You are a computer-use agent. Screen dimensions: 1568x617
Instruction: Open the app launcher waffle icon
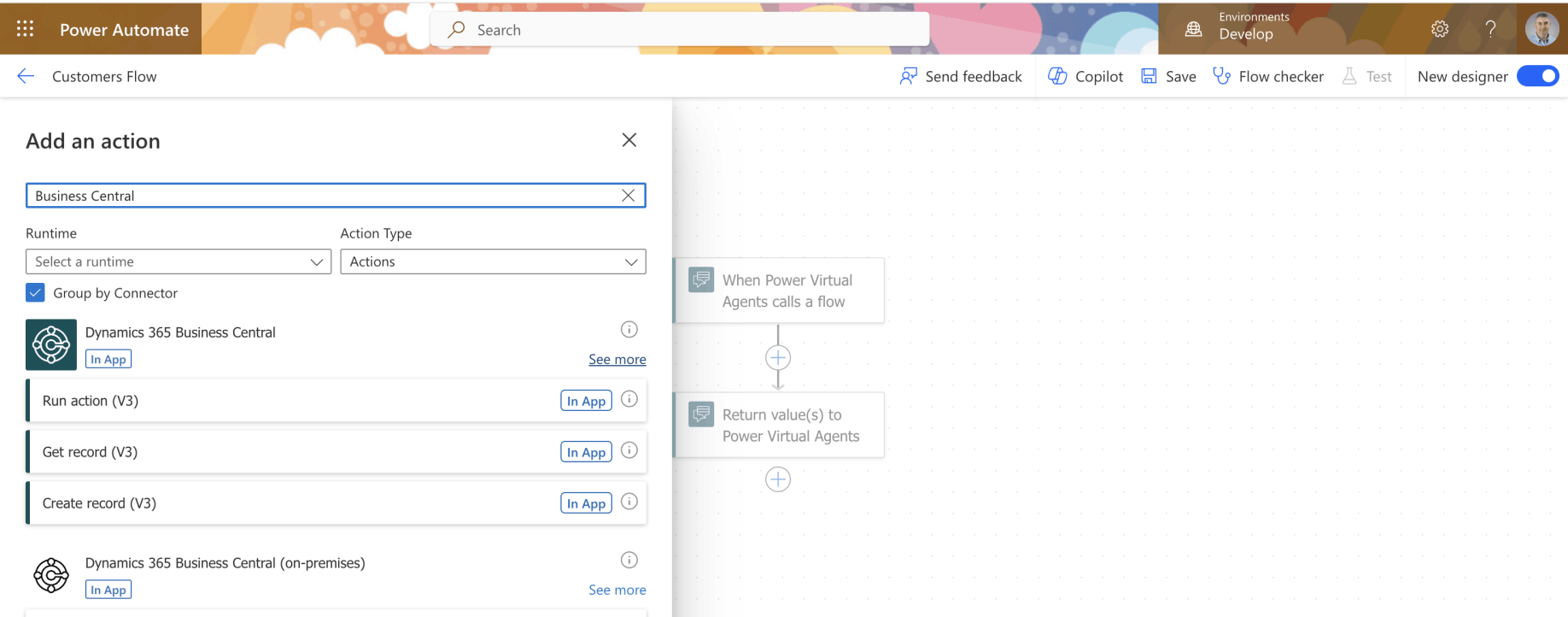pos(26,29)
